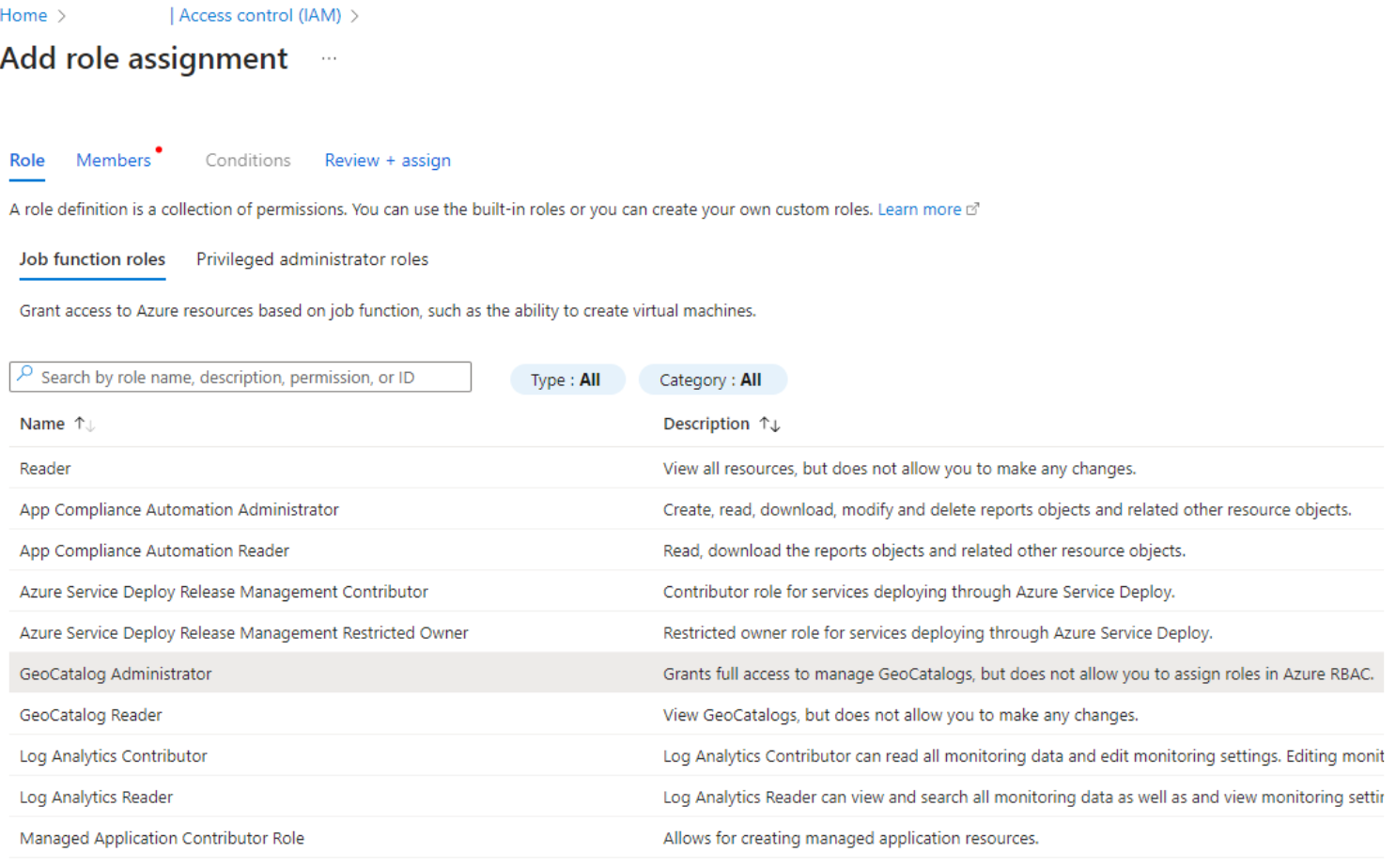Select the GeoCatalog Administrator role

click(696, 674)
